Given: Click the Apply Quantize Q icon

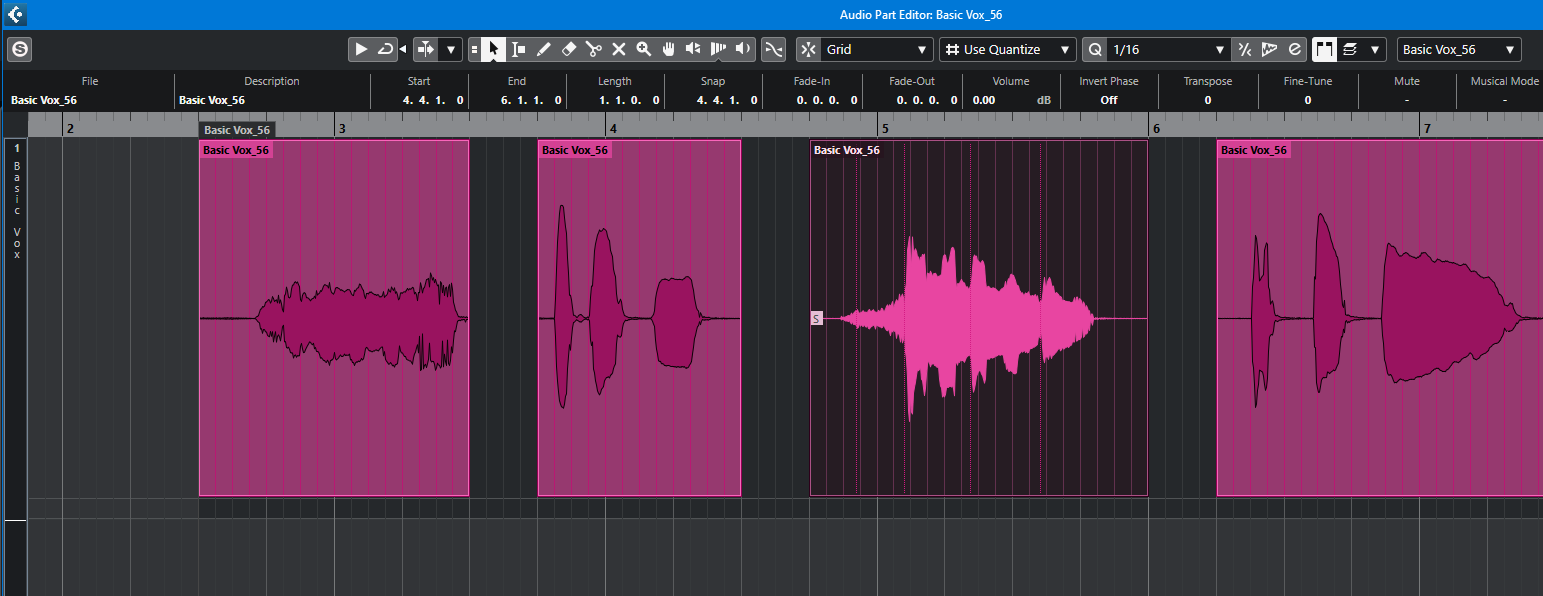Looking at the screenshot, I should [1095, 49].
